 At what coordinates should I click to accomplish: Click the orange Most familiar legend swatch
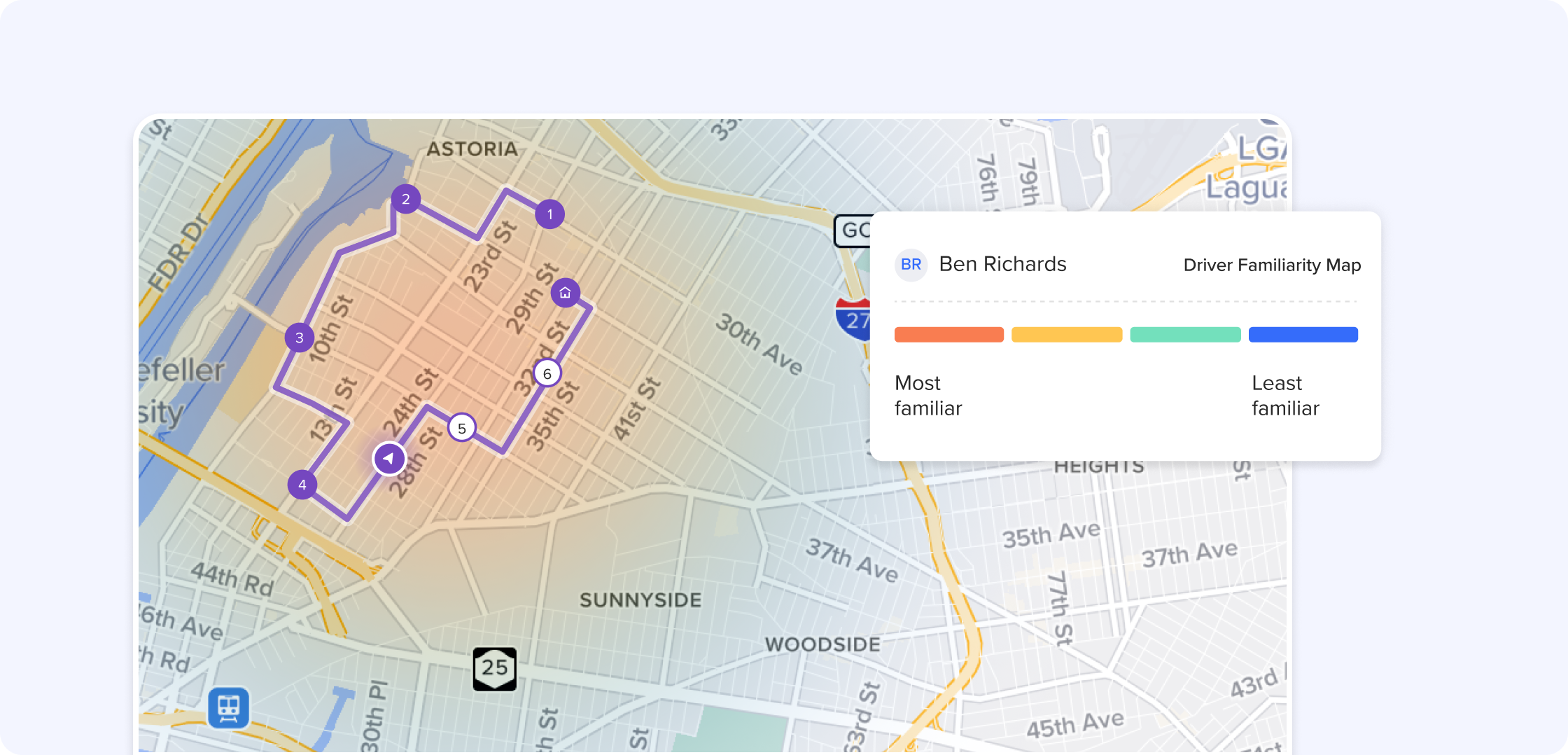pyautogui.click(x=948, y=335)
